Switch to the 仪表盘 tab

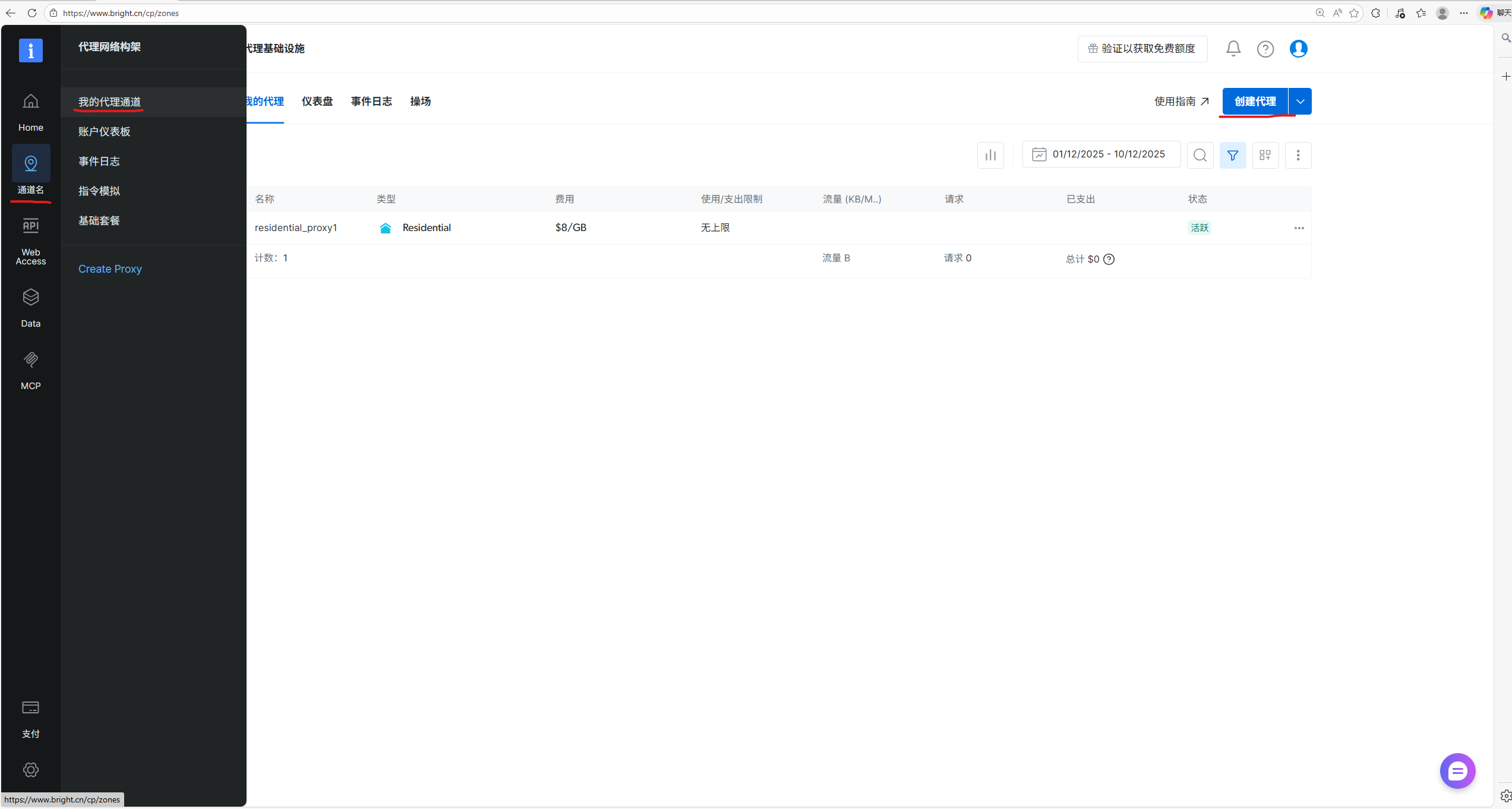[317, 102]
